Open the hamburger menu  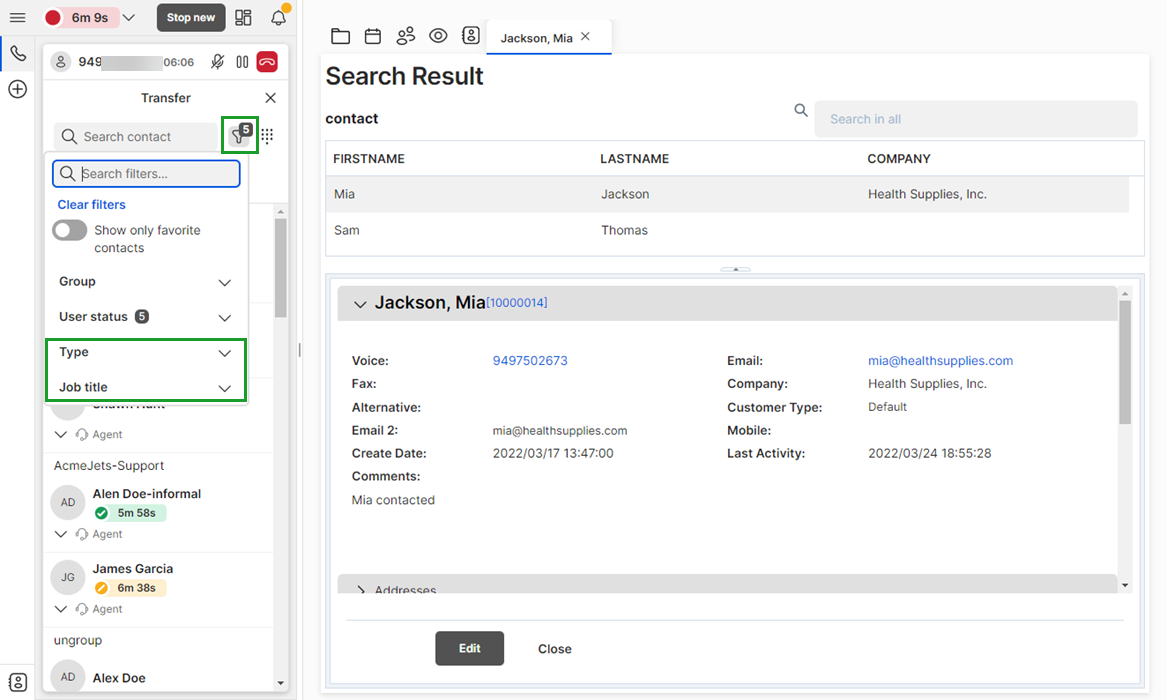tap(17, 18)
